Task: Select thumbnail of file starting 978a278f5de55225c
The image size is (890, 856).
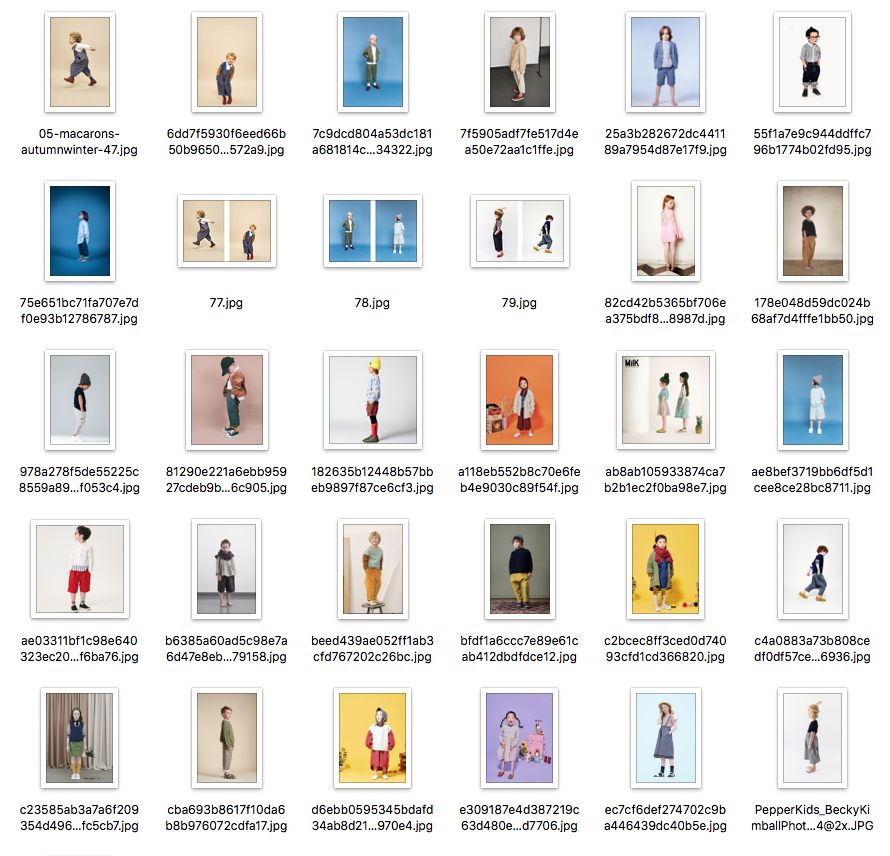Action: tap(79, 400)
